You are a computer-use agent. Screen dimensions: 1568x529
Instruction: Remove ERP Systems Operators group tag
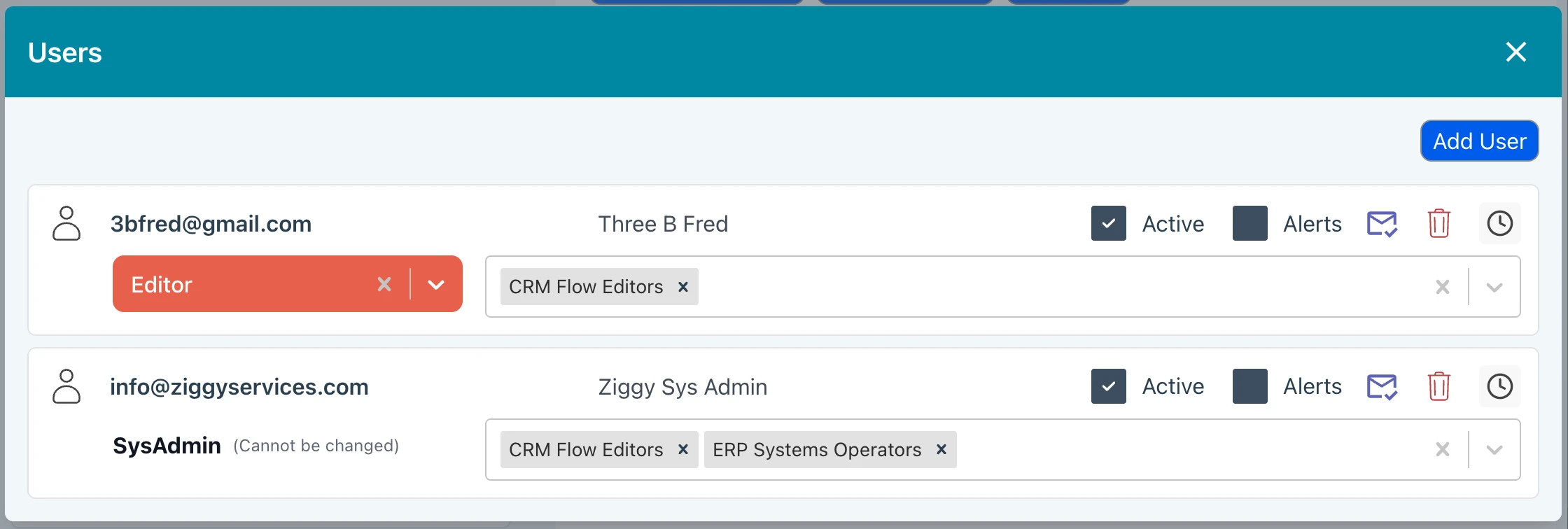(x=941, y=449)
